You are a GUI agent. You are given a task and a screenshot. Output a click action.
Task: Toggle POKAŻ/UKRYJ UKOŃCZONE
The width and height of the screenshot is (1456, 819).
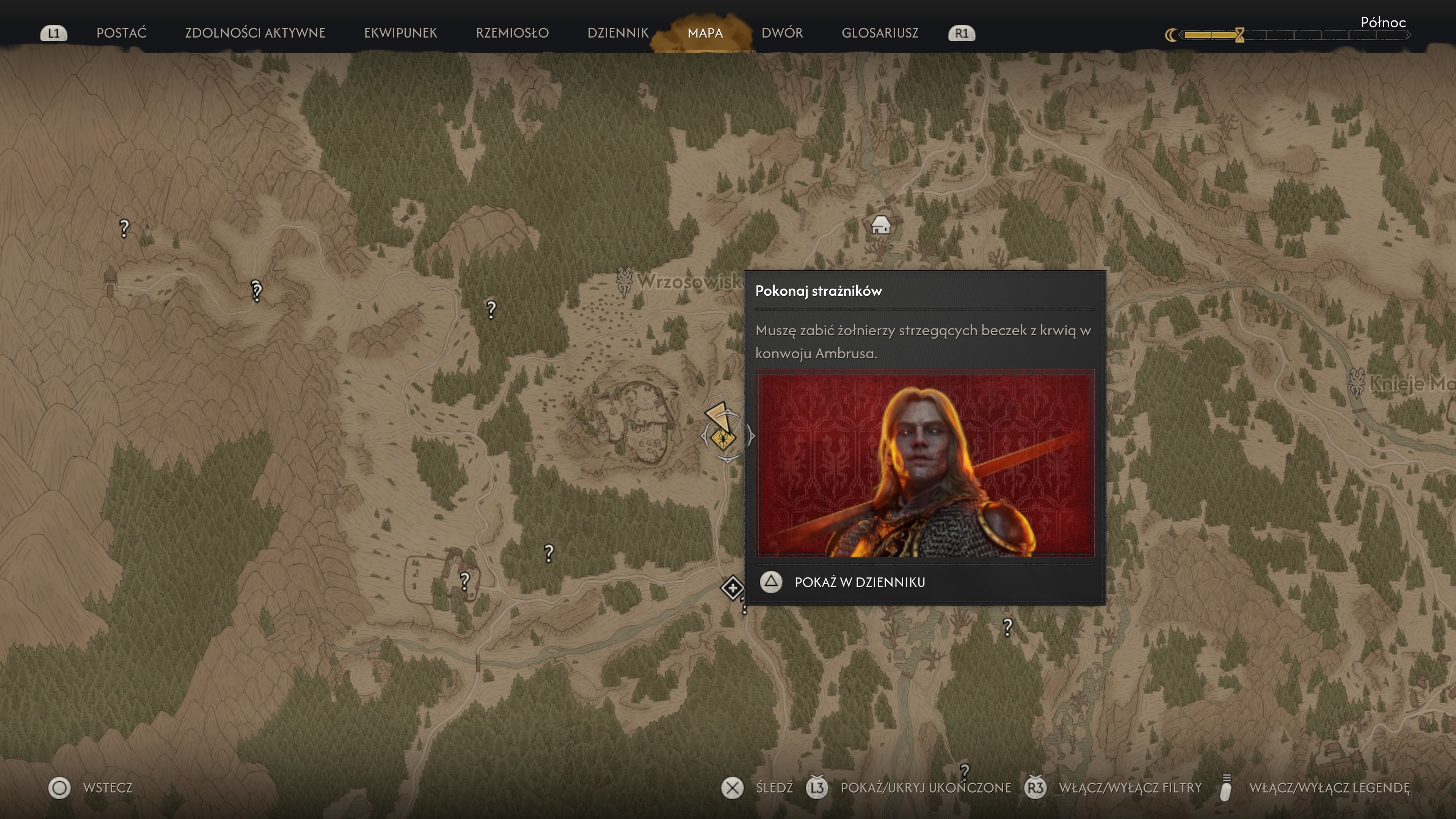(x=926, y=788)
